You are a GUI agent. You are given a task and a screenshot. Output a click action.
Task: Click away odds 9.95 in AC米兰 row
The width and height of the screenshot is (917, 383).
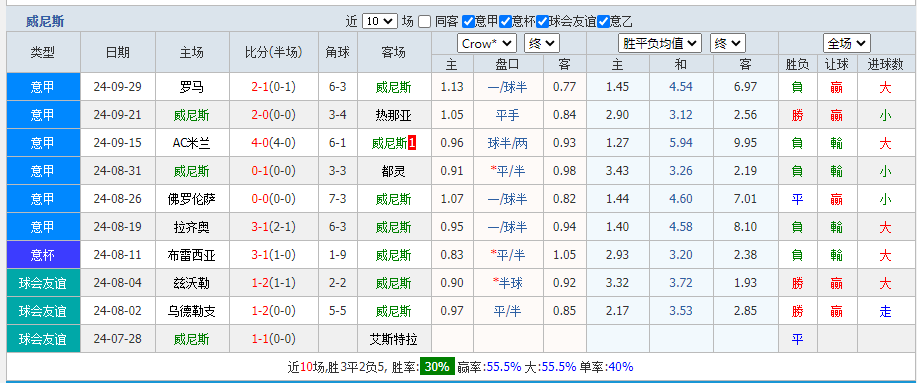coord(745,143)
